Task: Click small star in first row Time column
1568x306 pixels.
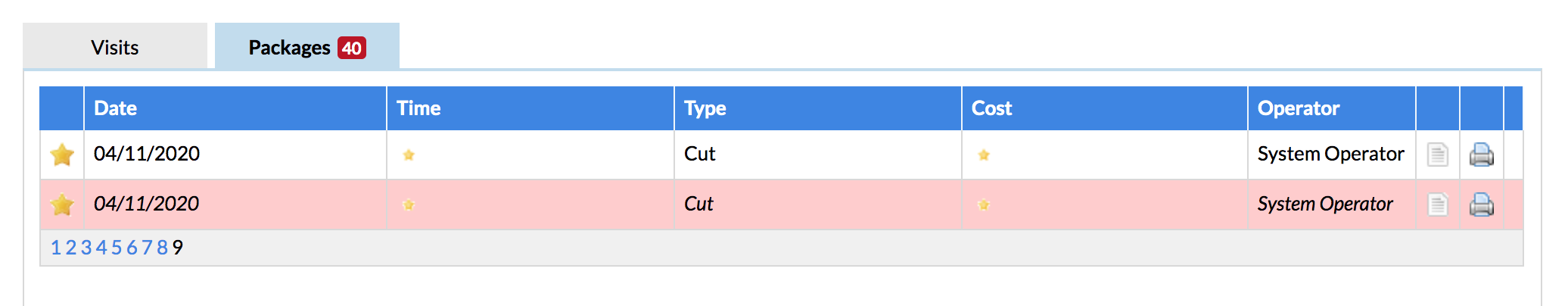Action: pyautogui.click(x=409, y=155)
